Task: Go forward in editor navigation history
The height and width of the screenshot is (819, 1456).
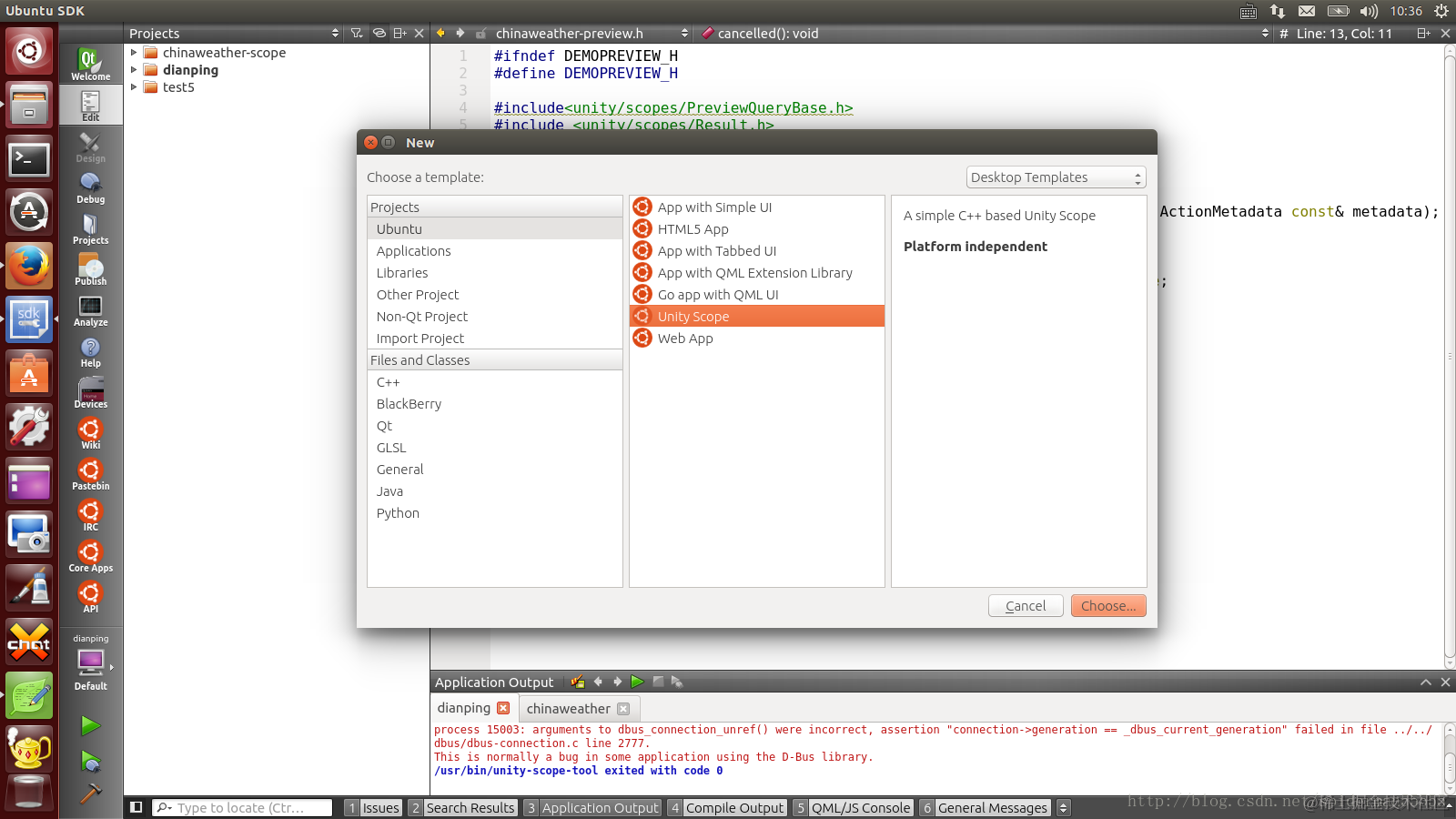Action: 460,33
